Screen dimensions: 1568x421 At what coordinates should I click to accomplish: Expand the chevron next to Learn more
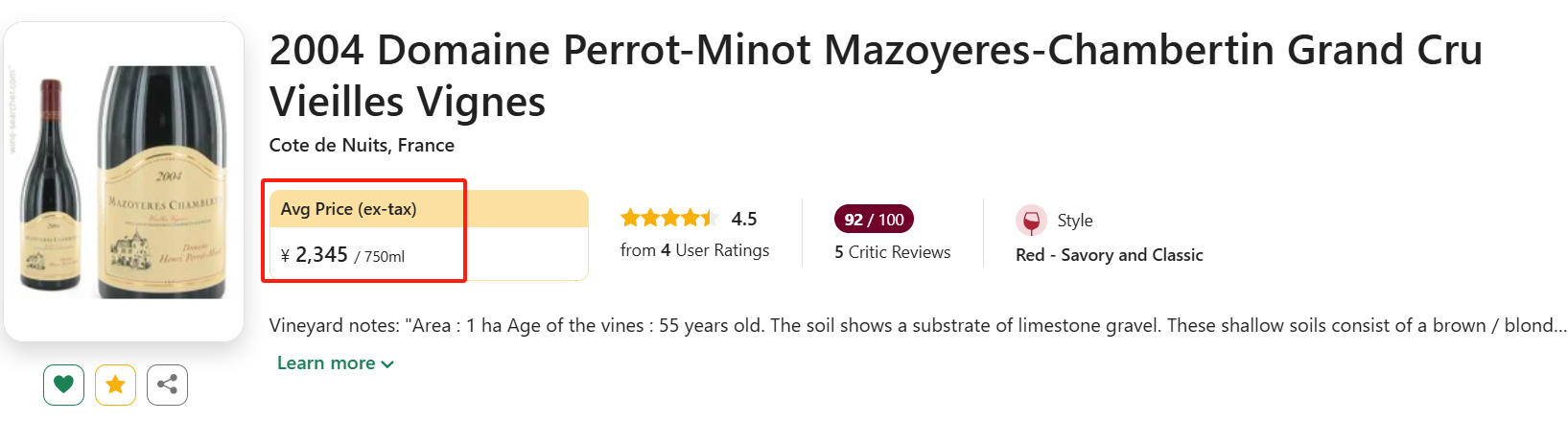click(387, 364)
